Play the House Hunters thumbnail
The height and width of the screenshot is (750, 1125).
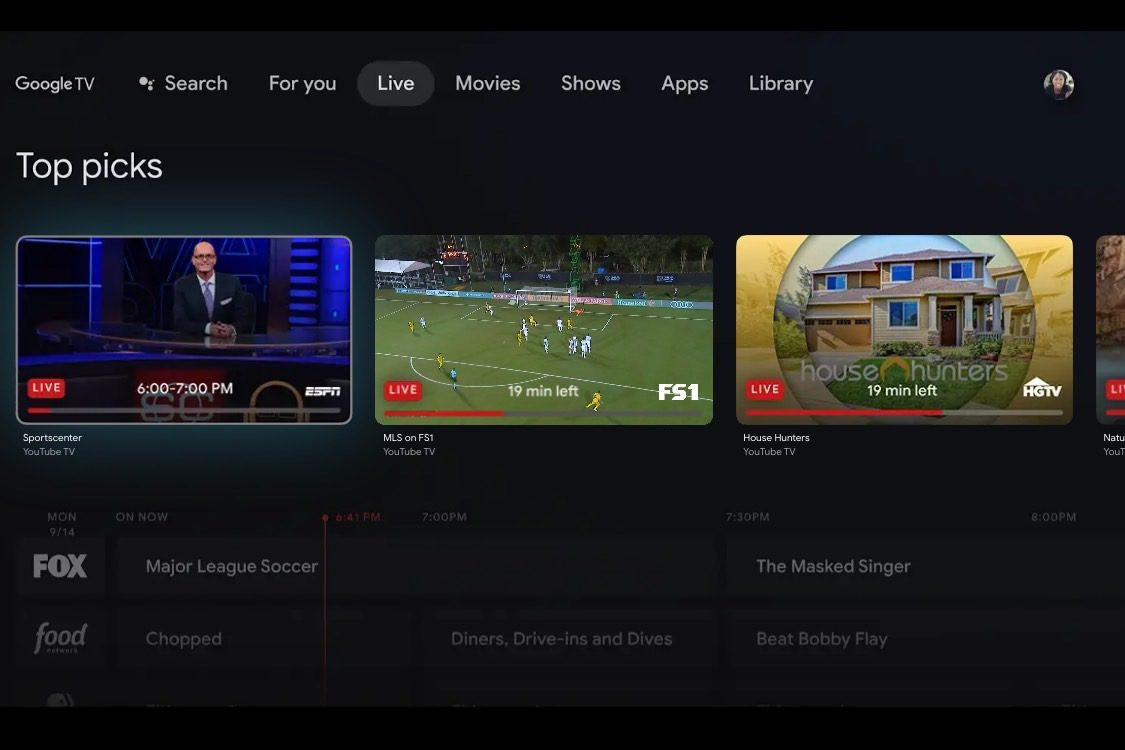(904, 329)
